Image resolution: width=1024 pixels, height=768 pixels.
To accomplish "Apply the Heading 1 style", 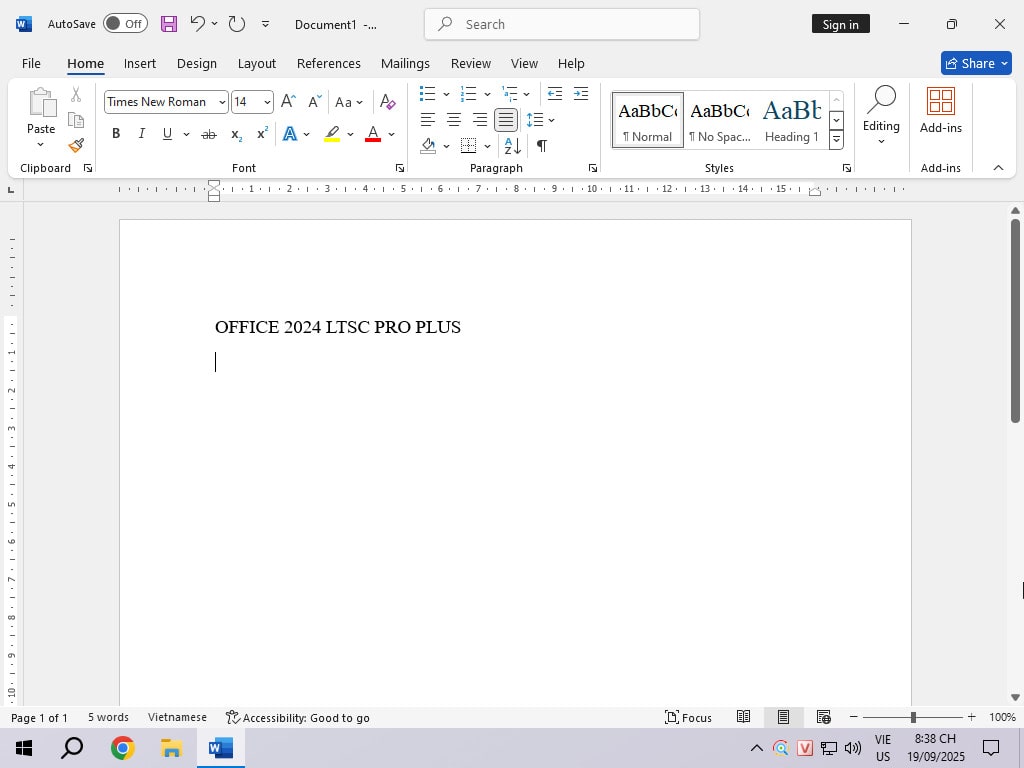I will tap(792, 120).
